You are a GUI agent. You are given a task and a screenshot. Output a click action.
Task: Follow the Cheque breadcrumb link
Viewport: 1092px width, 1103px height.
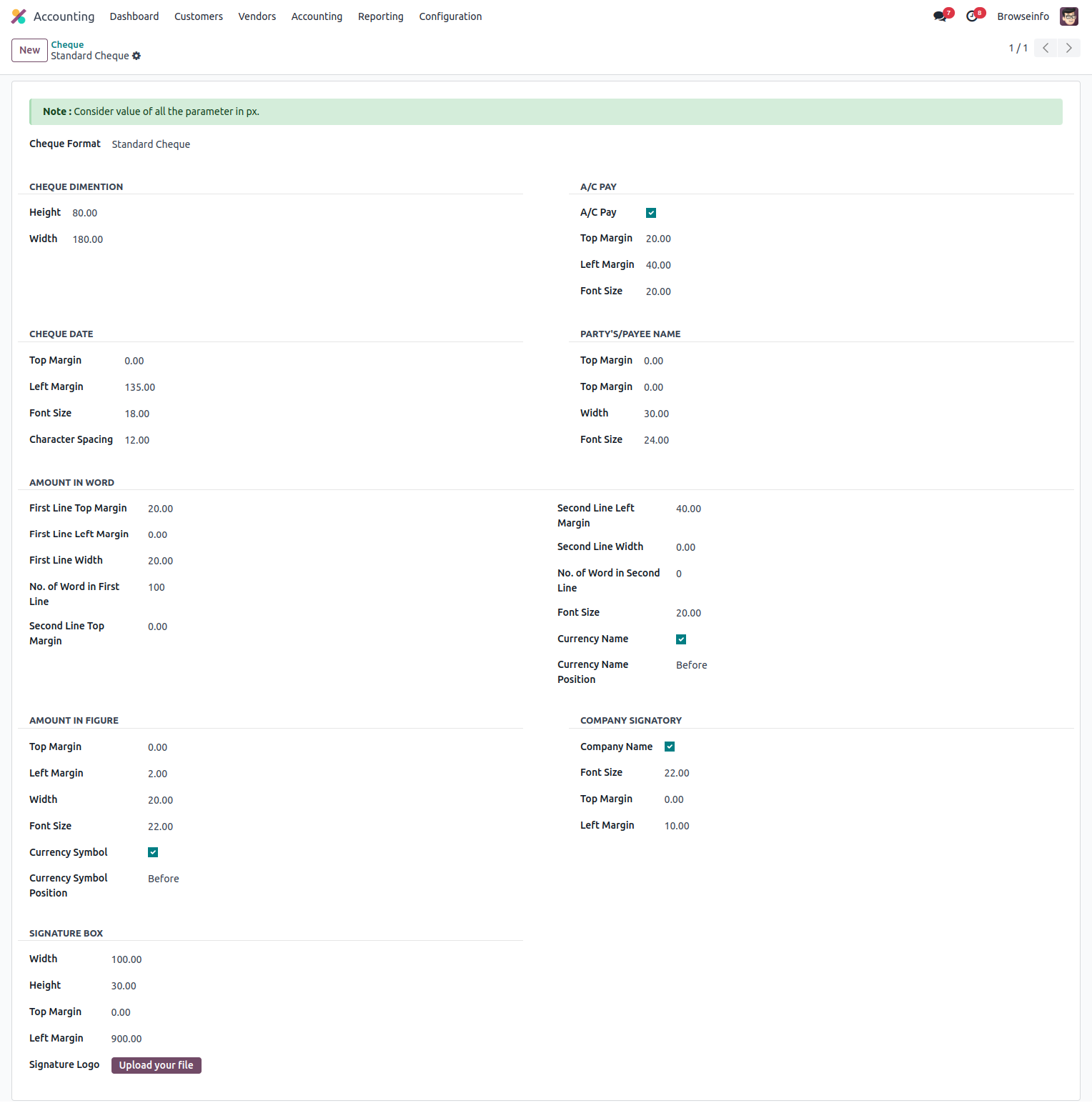click(67, 44)
